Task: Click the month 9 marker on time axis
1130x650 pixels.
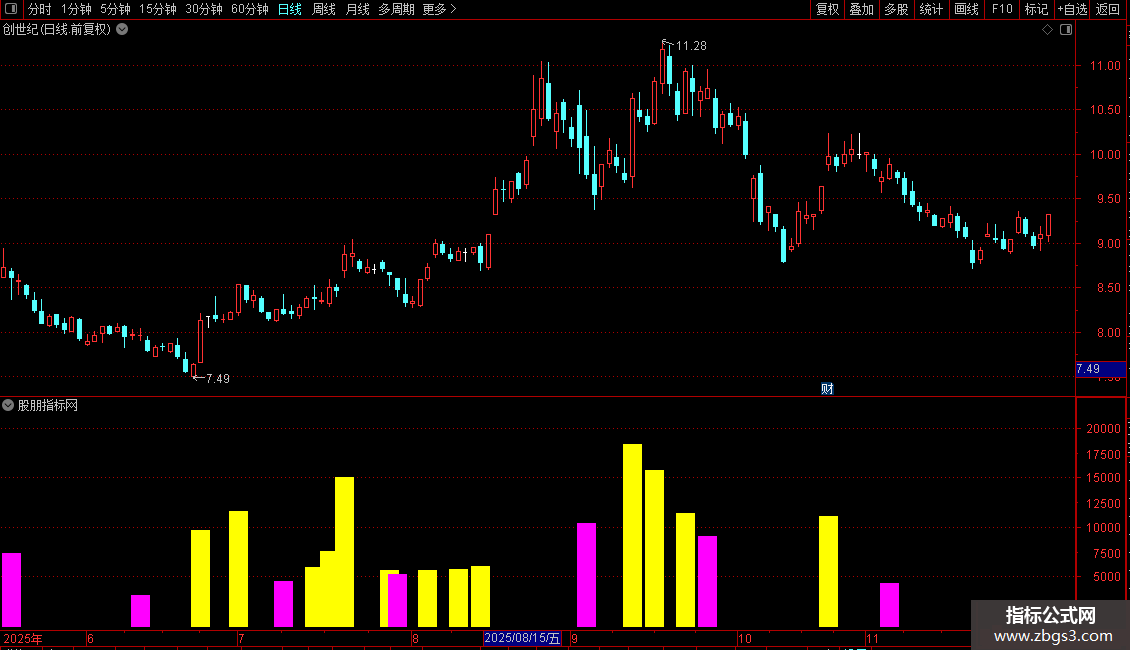Action: pos(574,638)
